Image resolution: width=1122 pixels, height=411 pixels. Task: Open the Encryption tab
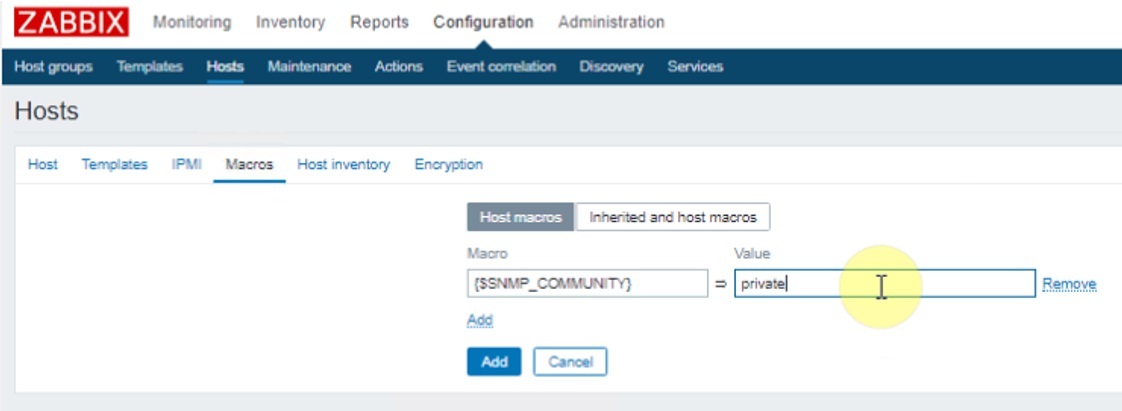(448, 165)
